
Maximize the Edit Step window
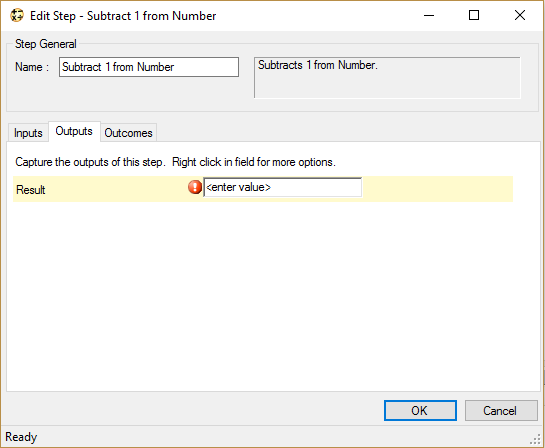[474, 15]
